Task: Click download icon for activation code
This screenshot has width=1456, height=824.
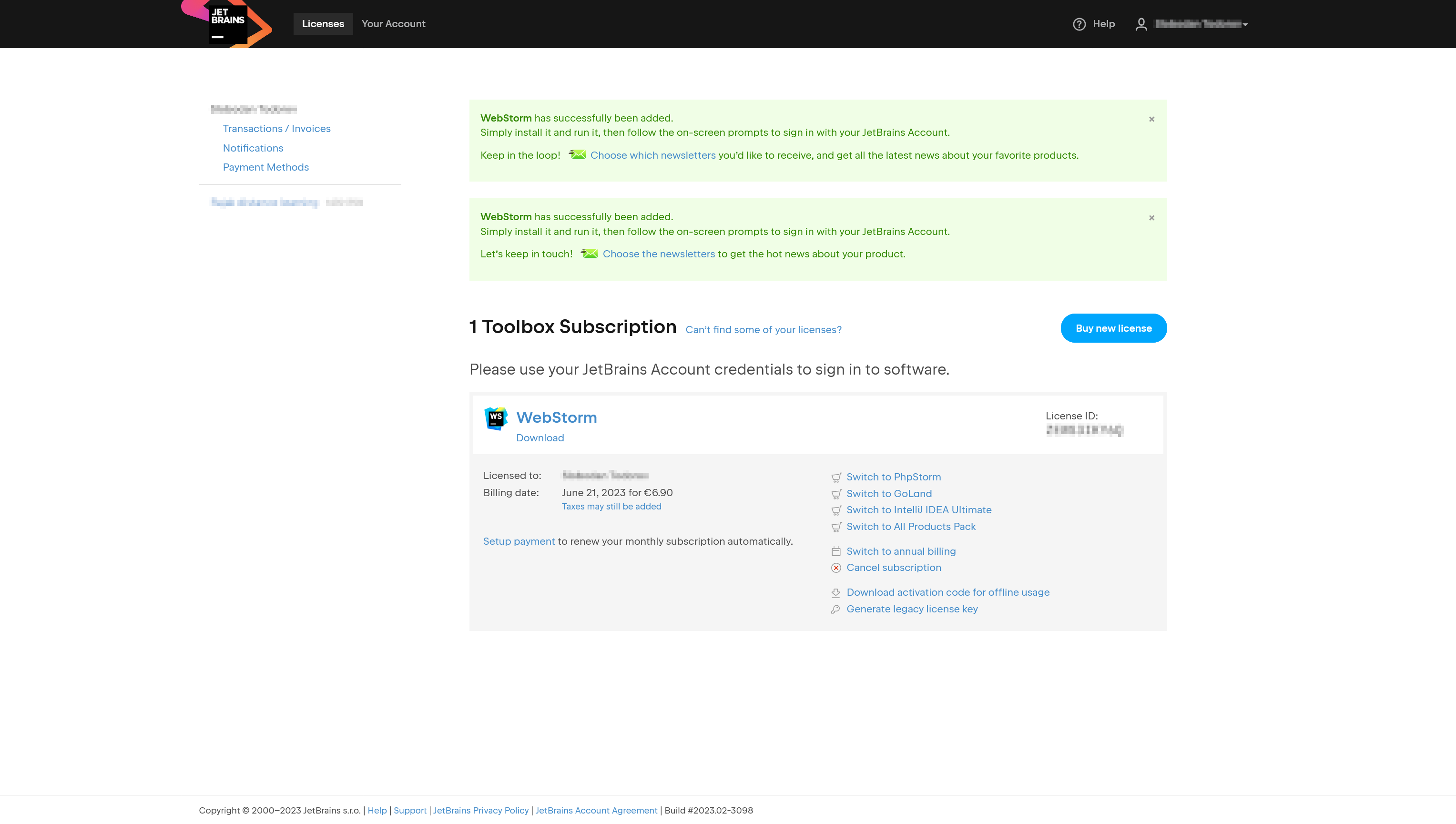Action: tap(835, 593)
